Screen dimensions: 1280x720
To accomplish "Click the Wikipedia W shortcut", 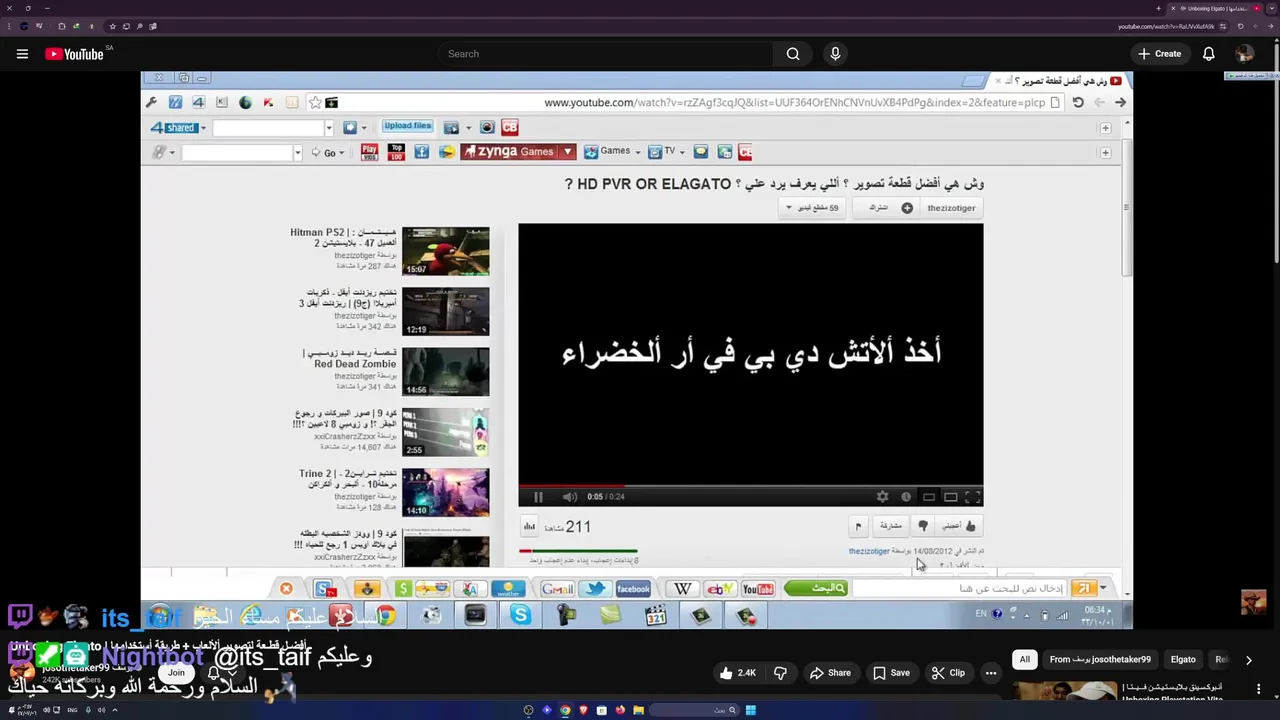I will [x=683, y=589].
